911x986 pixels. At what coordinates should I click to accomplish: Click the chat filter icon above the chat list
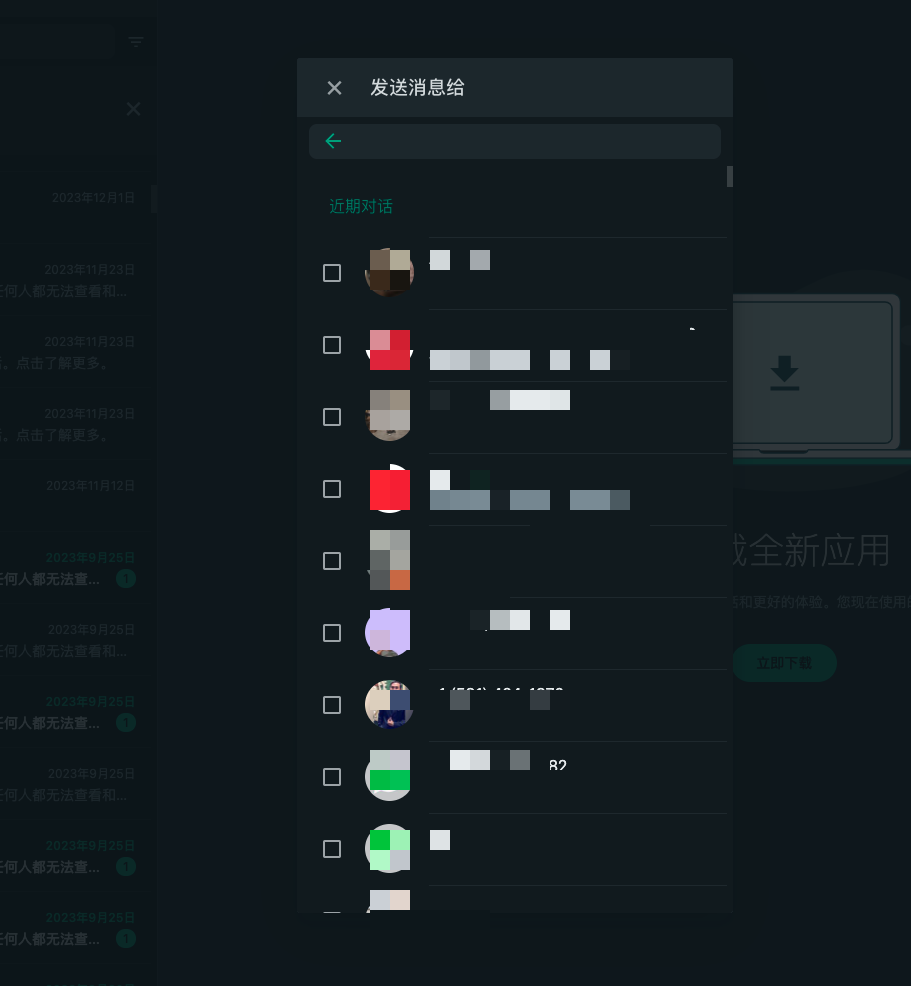pos(136,41)
